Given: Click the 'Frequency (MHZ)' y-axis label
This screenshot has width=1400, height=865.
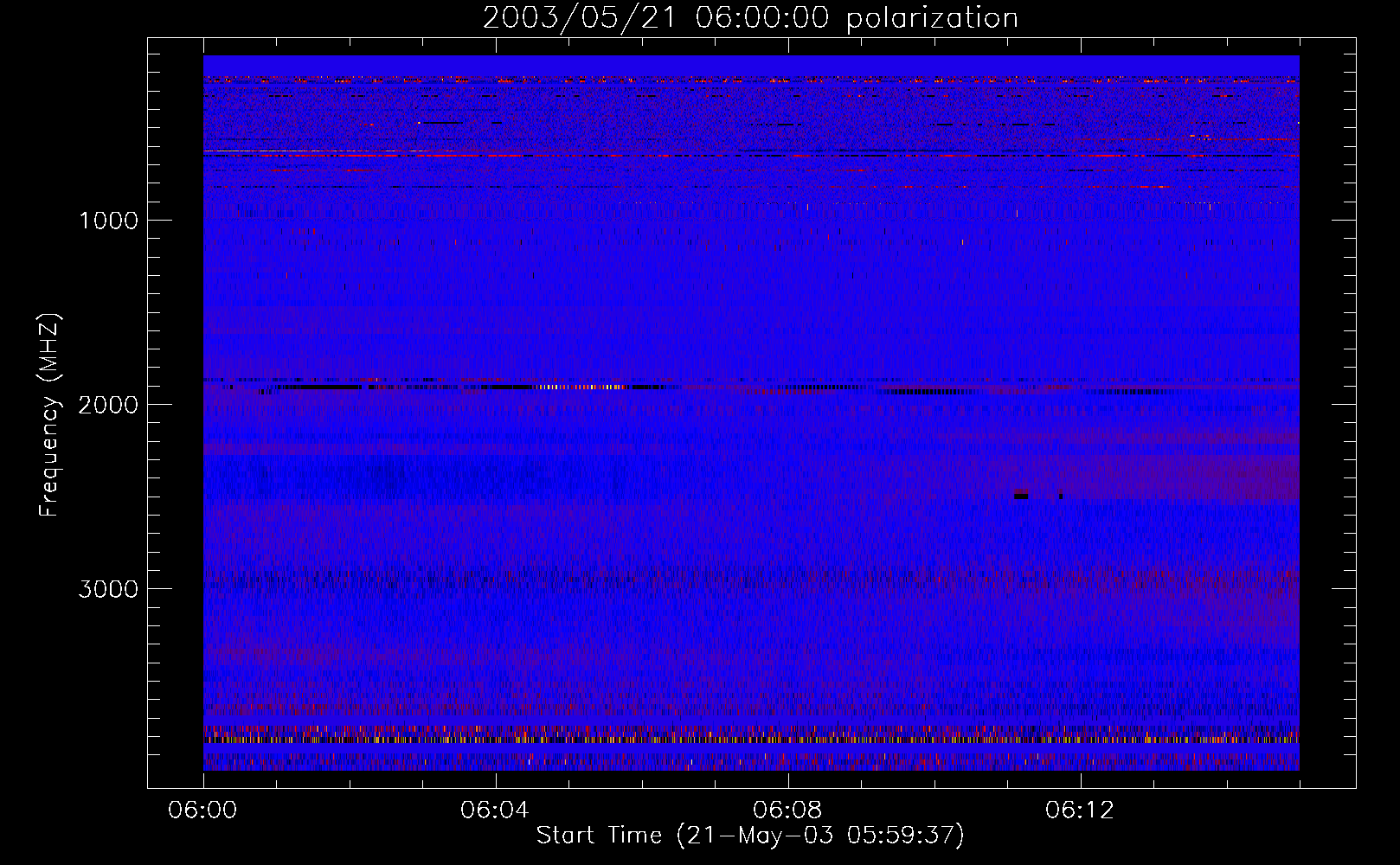Looking at the screenshot, I should click(49, 415).
